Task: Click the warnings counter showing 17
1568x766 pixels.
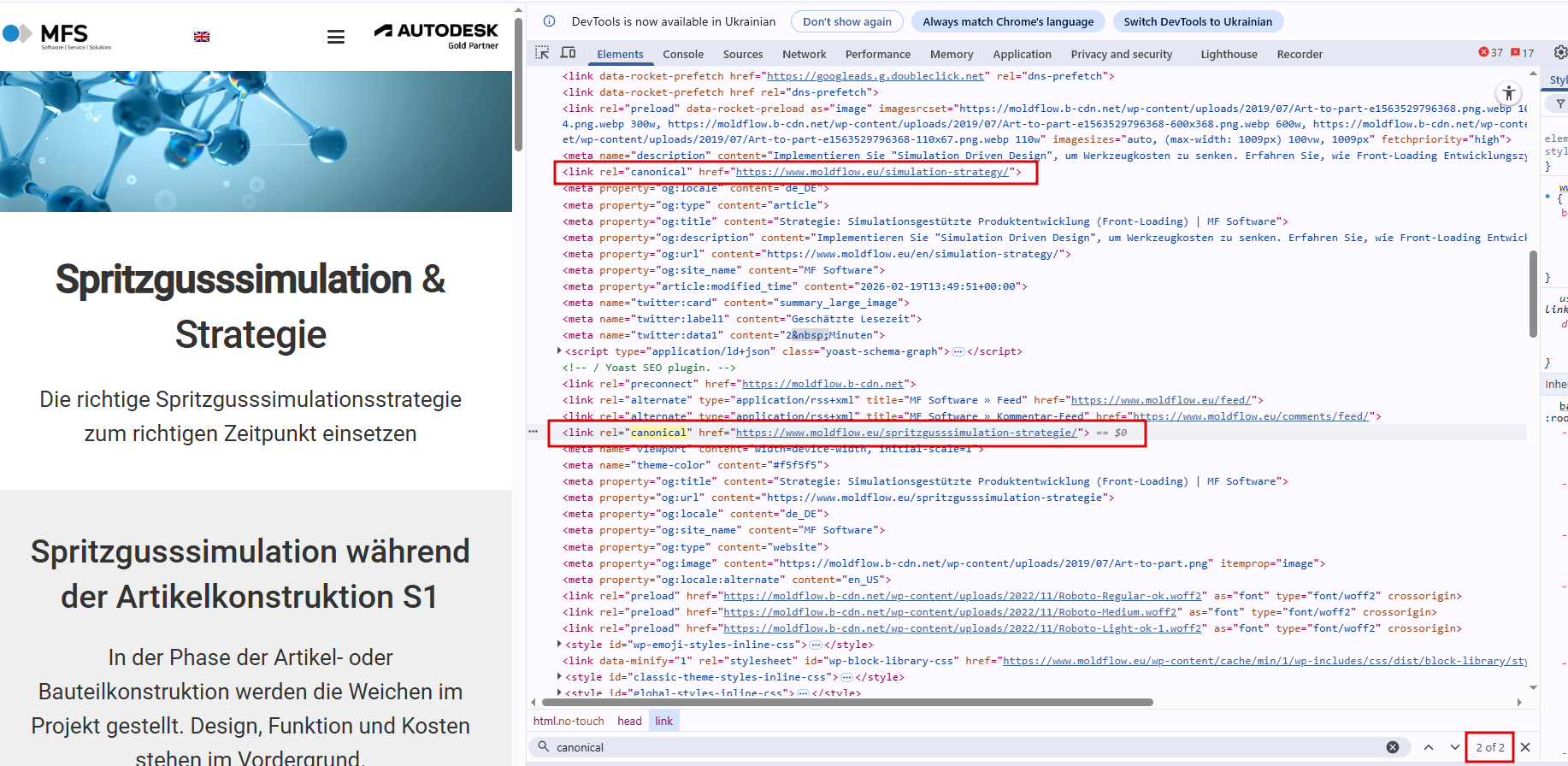Action: (1523, 53)
